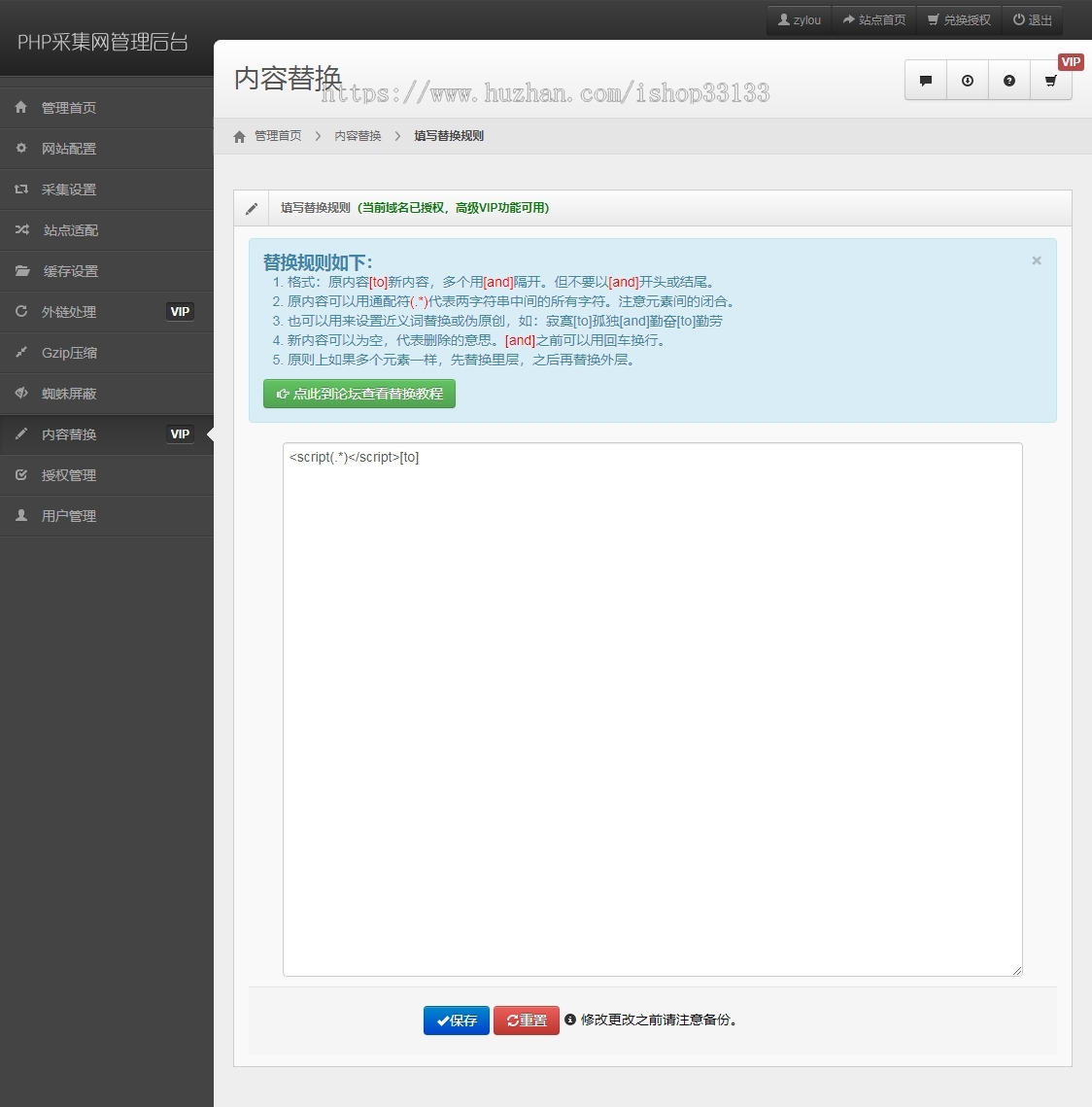Click green forum tutorial button 点此到论坛查看替换教程

coord(359,394)
